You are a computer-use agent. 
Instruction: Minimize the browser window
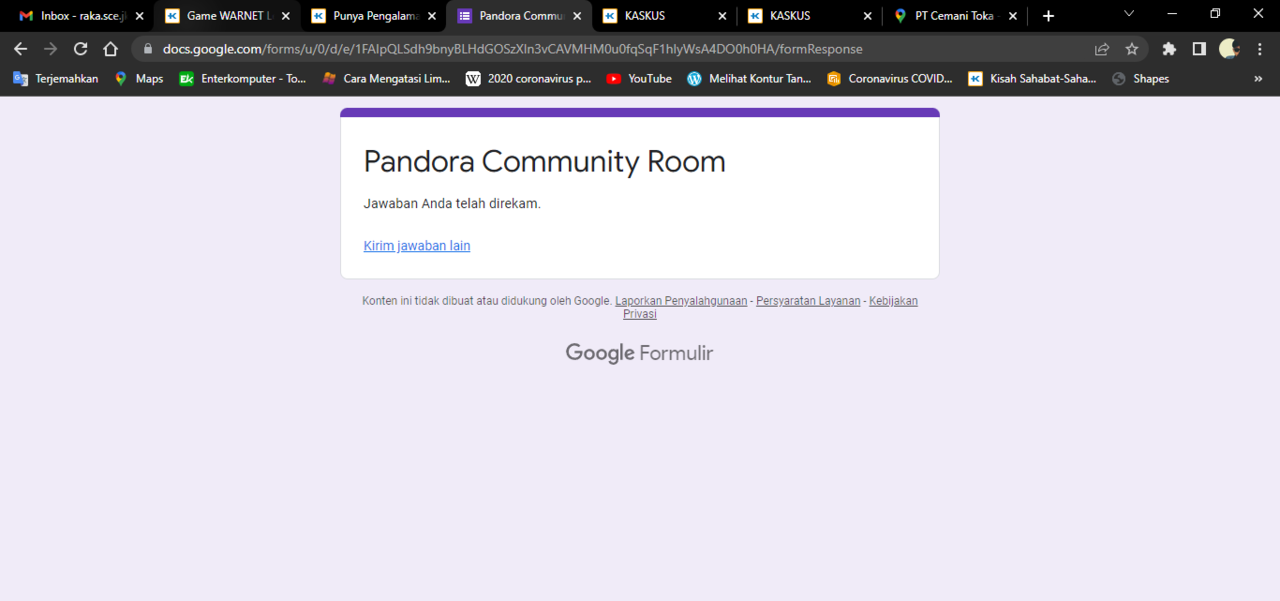pyautogui.click(x=1171, y=14)
